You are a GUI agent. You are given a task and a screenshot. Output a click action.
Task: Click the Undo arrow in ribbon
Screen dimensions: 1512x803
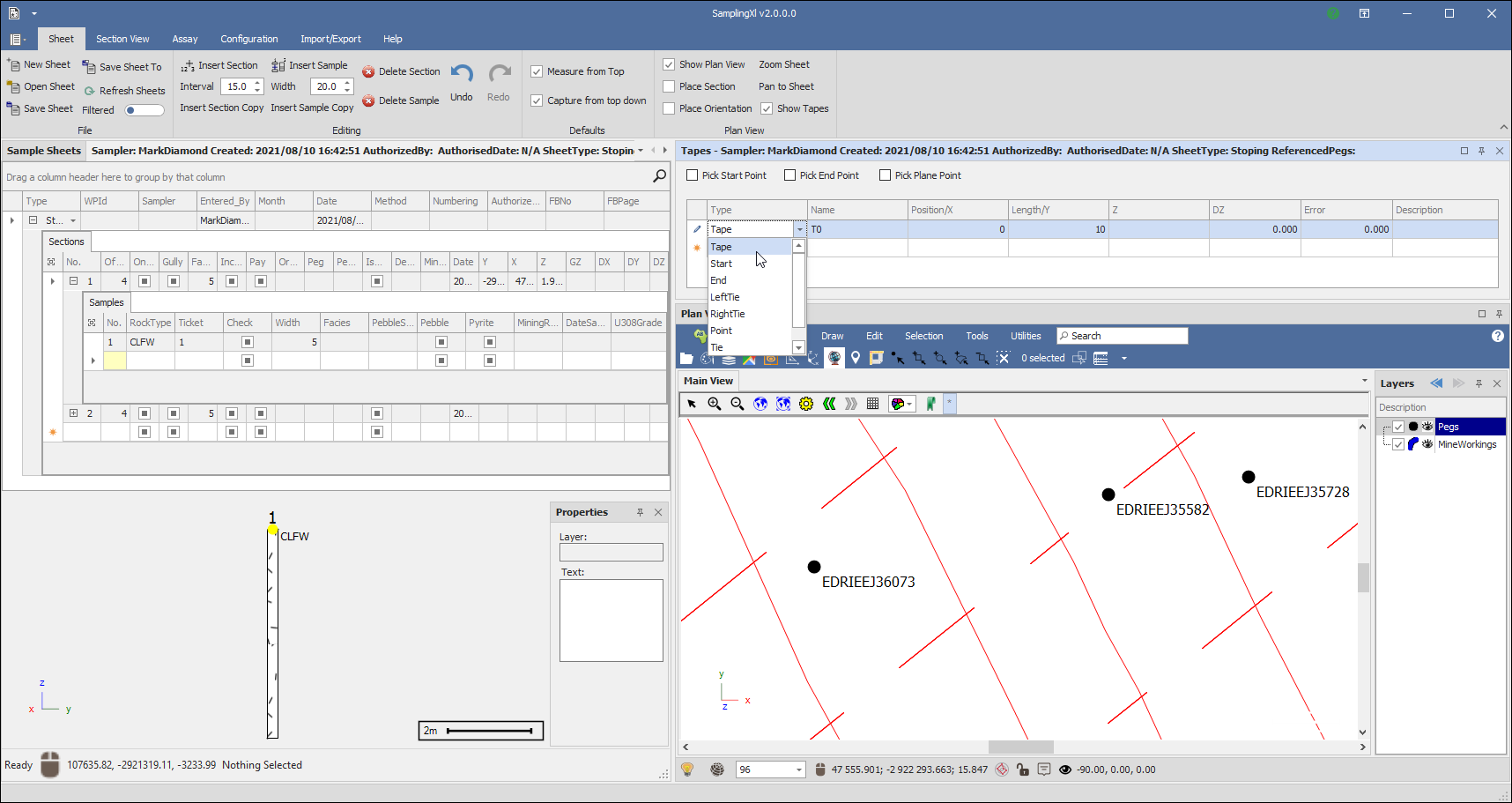[x=462, y=74]
